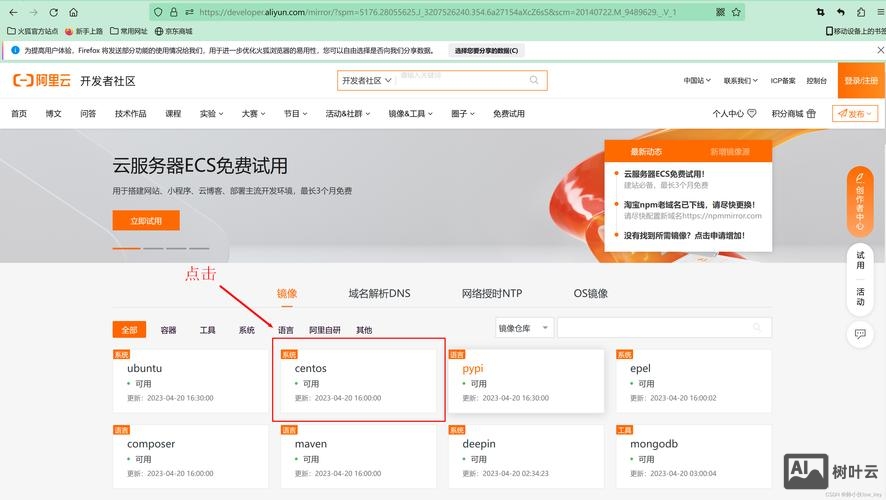Viewport: 886px width, 500px height.
Task: Click the shield tracking protection icon
Action: pyautogui.click(x=158, y=12)
